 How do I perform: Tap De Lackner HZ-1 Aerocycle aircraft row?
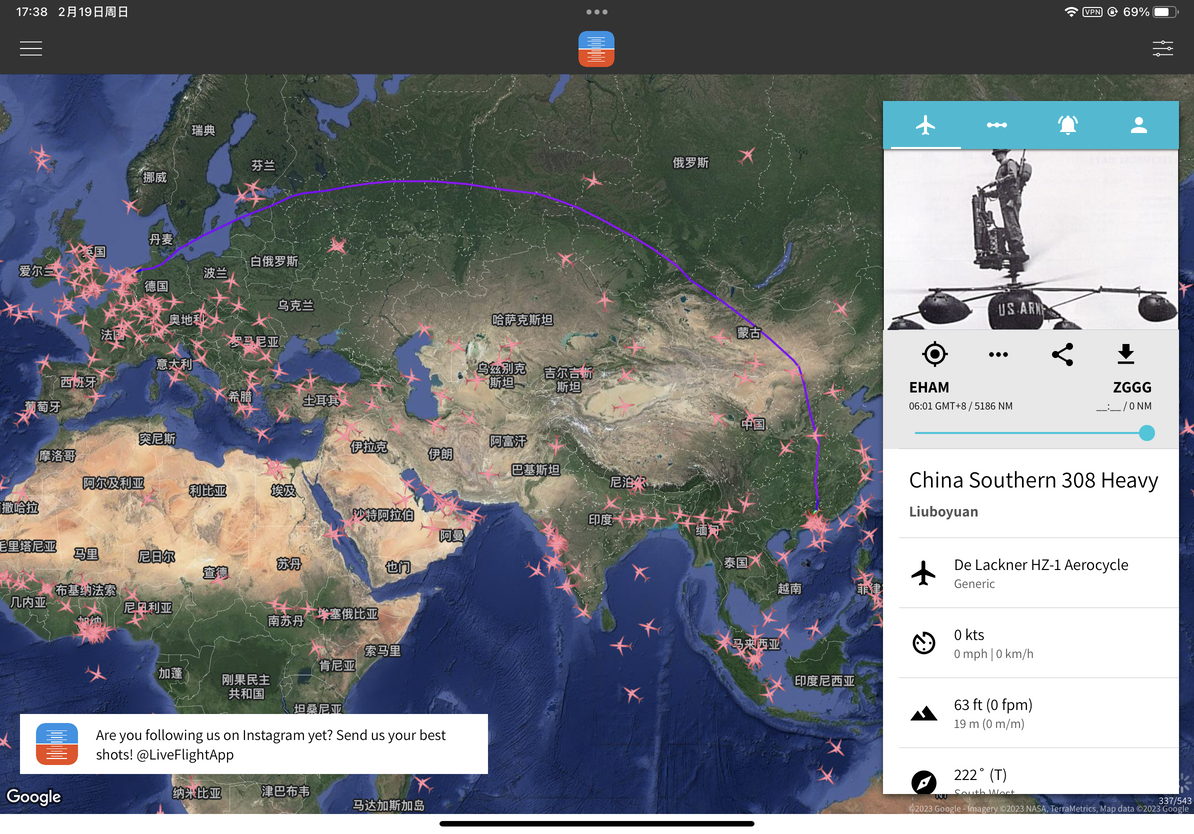pyautogui.click(x=1039, y=573)
